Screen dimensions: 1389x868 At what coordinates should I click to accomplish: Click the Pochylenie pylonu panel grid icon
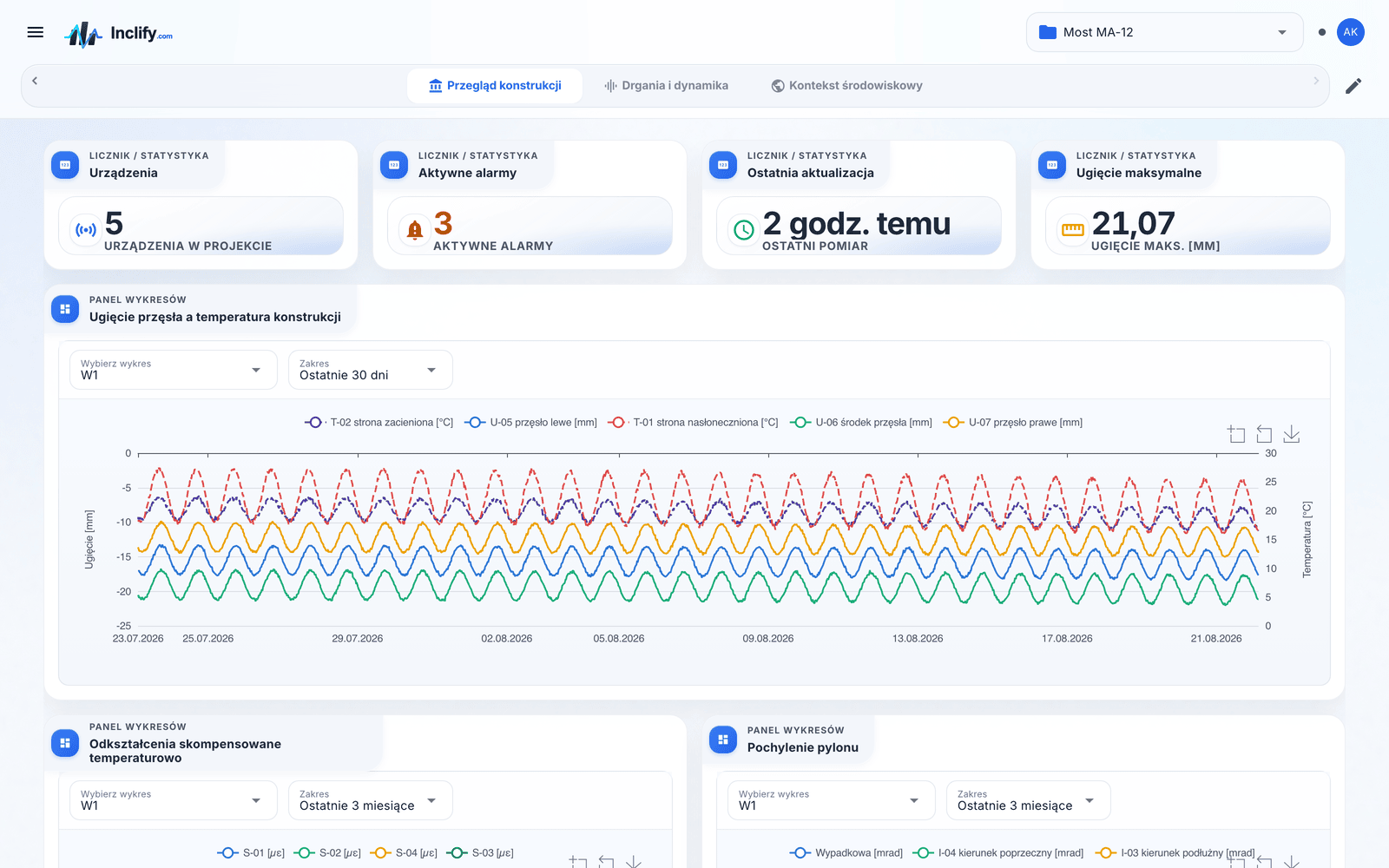tap(723, 740)
